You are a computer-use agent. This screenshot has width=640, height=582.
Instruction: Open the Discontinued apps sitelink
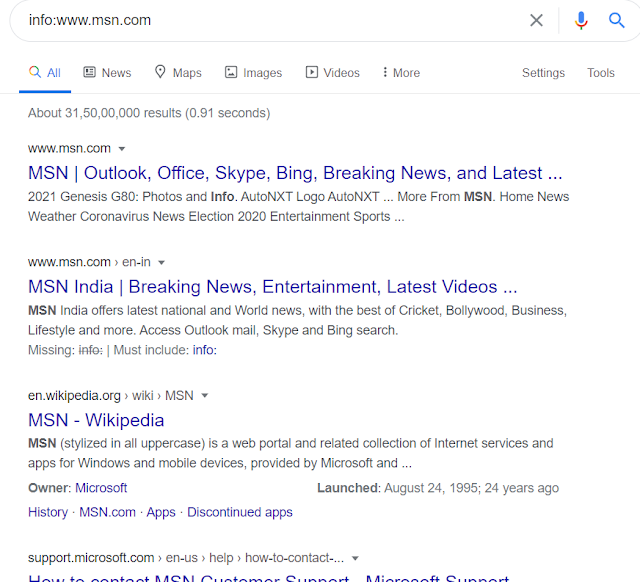tap(240, 512)
